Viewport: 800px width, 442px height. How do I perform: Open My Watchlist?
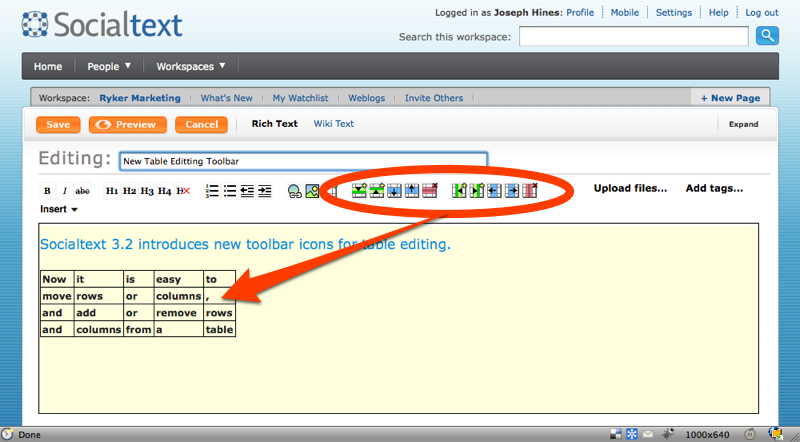pos(301,98)
